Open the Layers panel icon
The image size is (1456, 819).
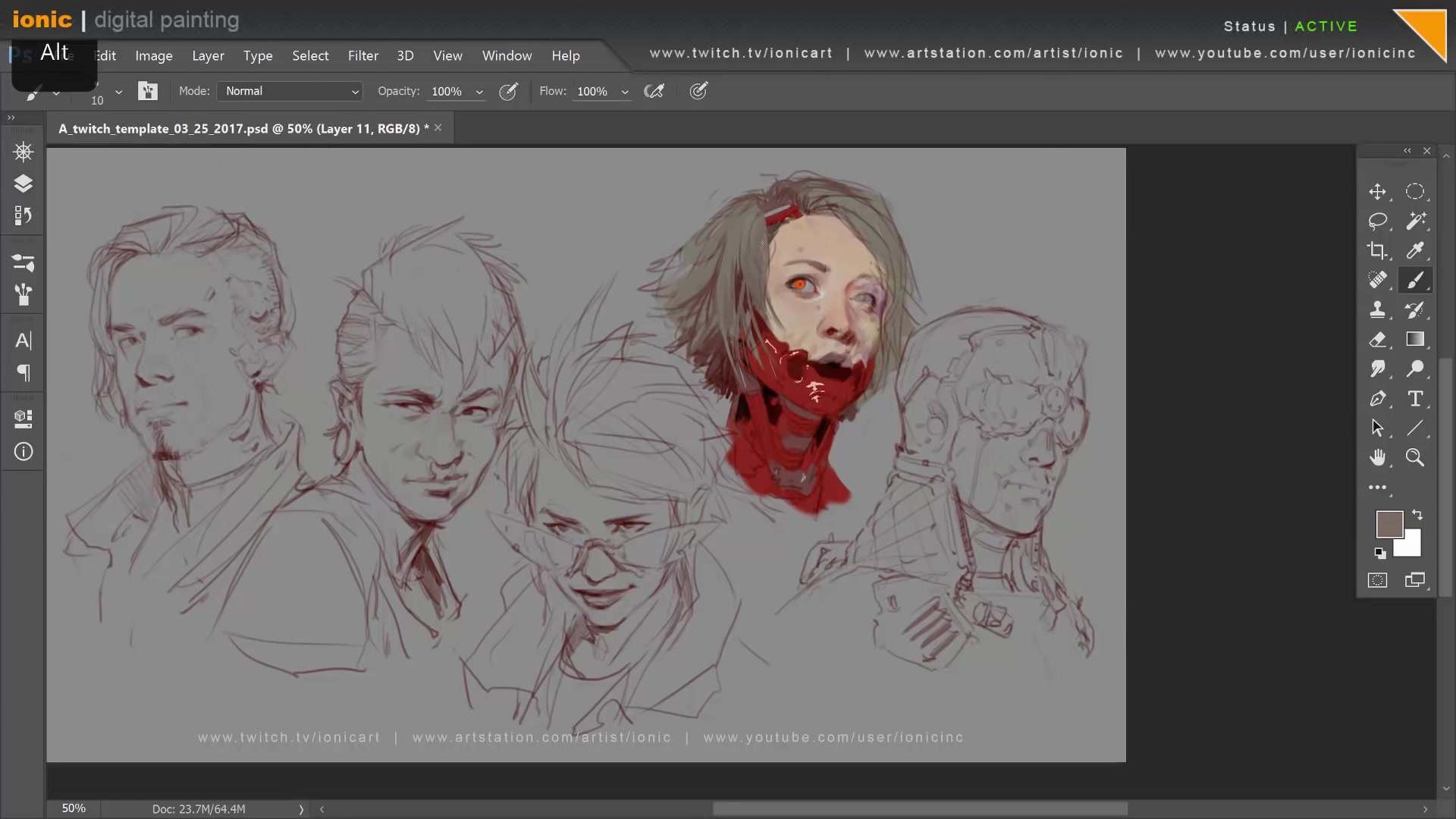coord(23,184)
